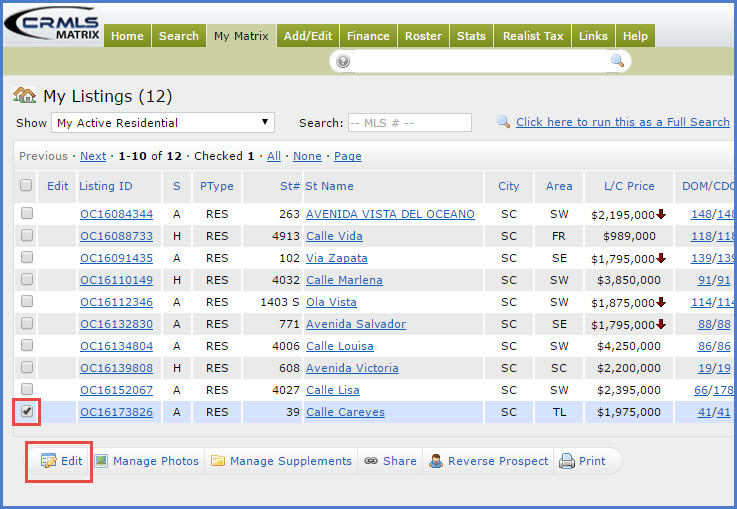Check the box for listing OC16091435
This screenshot has height=509, width=737.
pyautogui.click(x=27, y=257)
